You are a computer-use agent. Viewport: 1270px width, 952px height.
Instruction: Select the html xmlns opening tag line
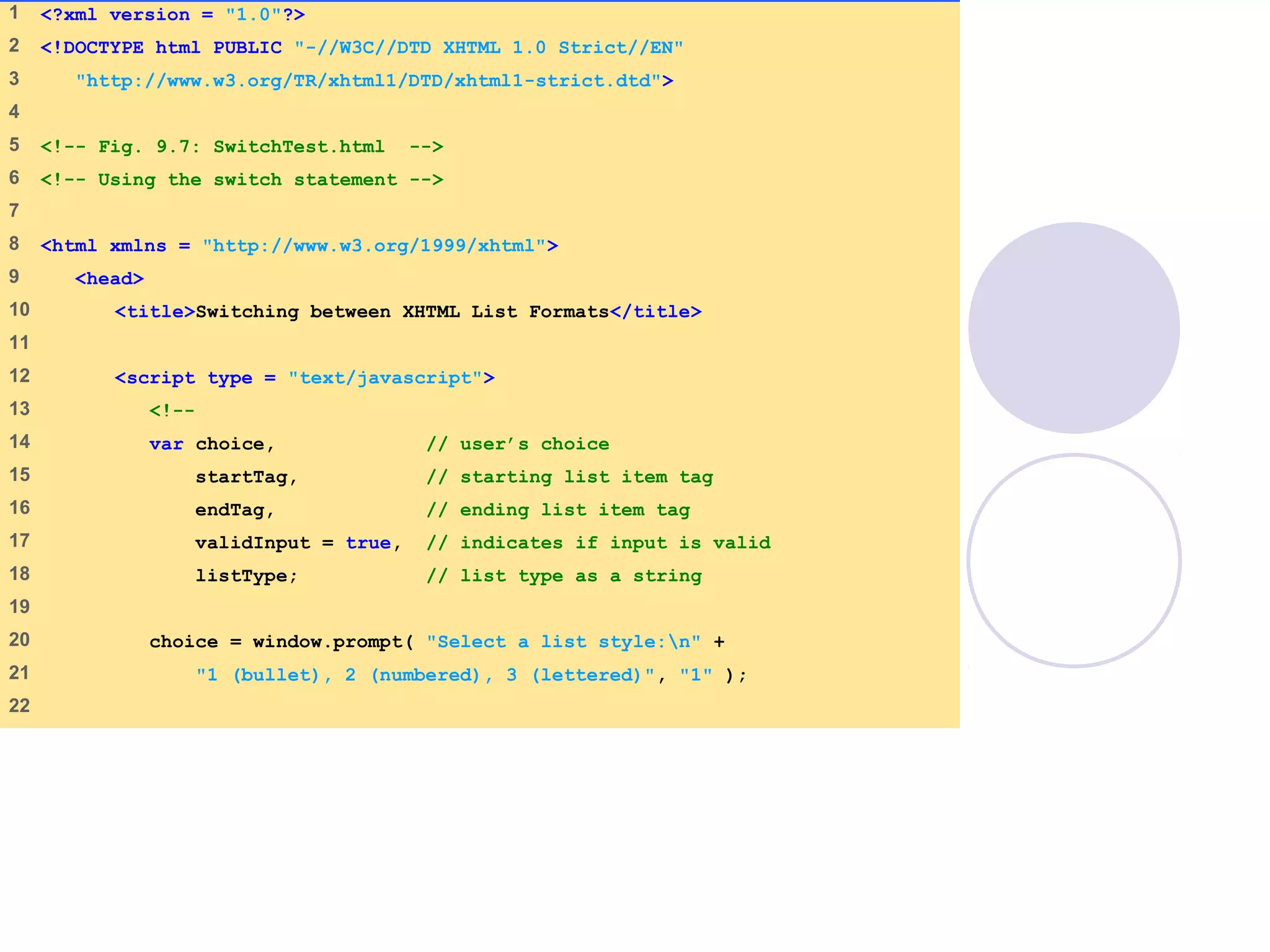(x=300, y=246)
